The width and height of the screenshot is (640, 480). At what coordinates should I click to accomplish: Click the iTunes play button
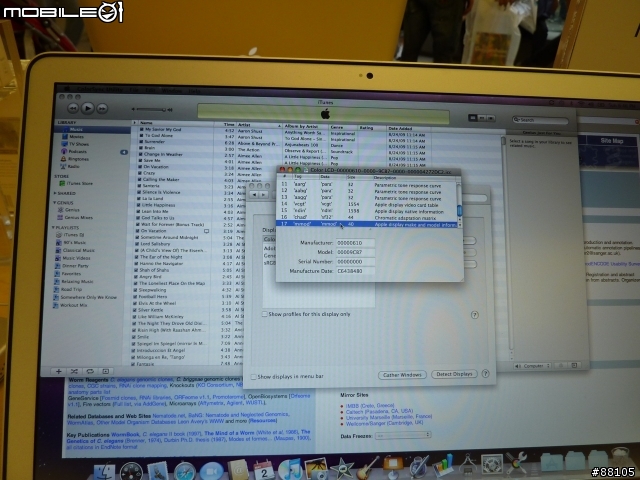pyautogui.click(x=87, y=108)
